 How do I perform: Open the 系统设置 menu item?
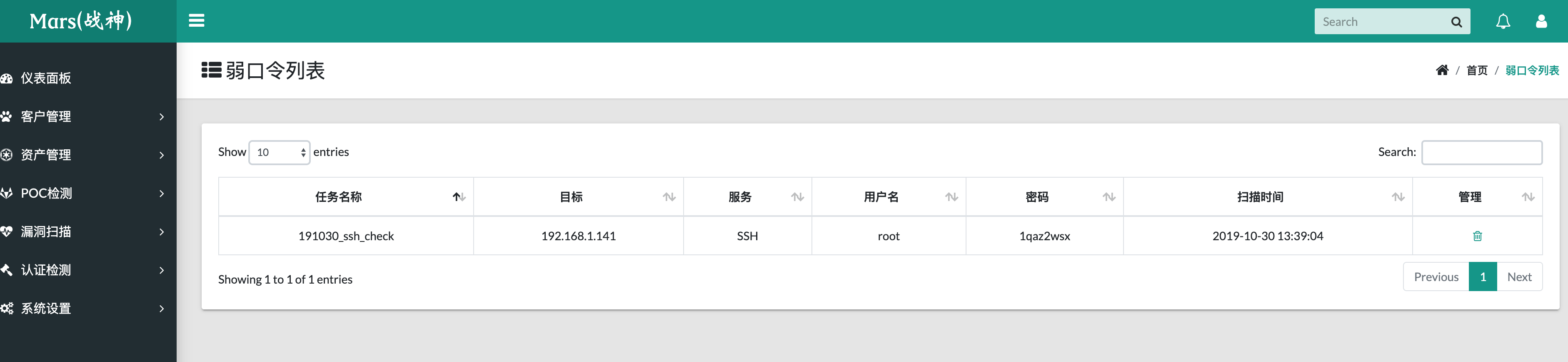(x=88, y=308)
